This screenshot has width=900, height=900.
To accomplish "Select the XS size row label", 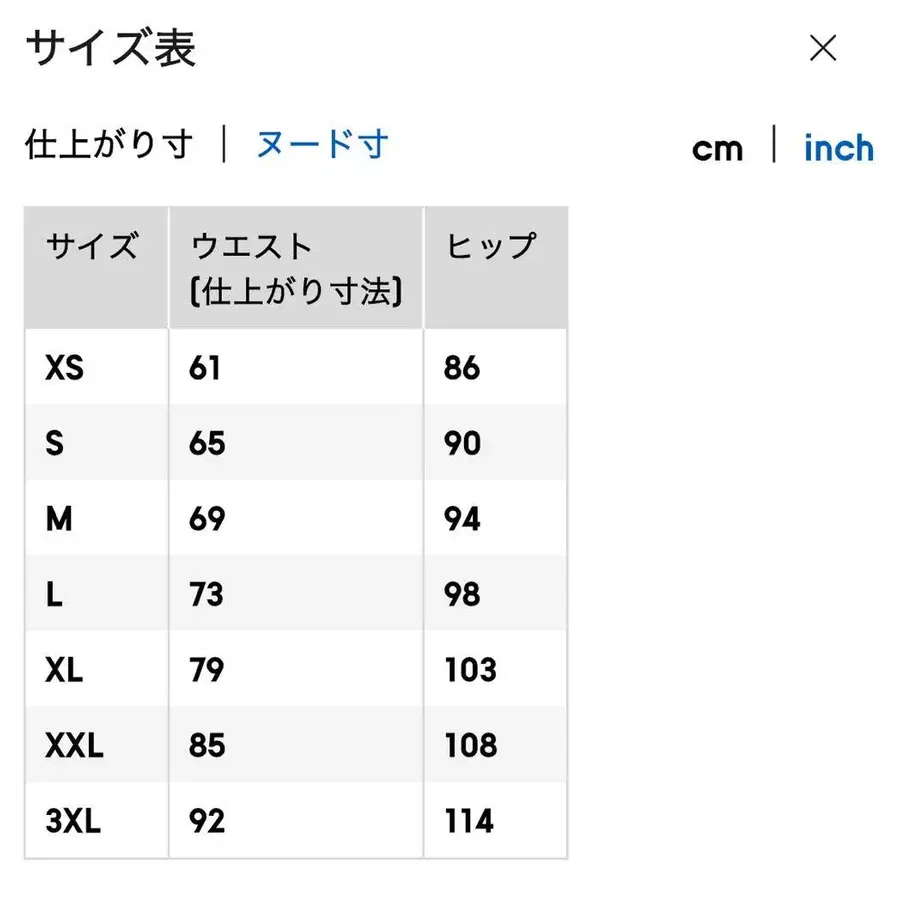I will click(63, 367).
